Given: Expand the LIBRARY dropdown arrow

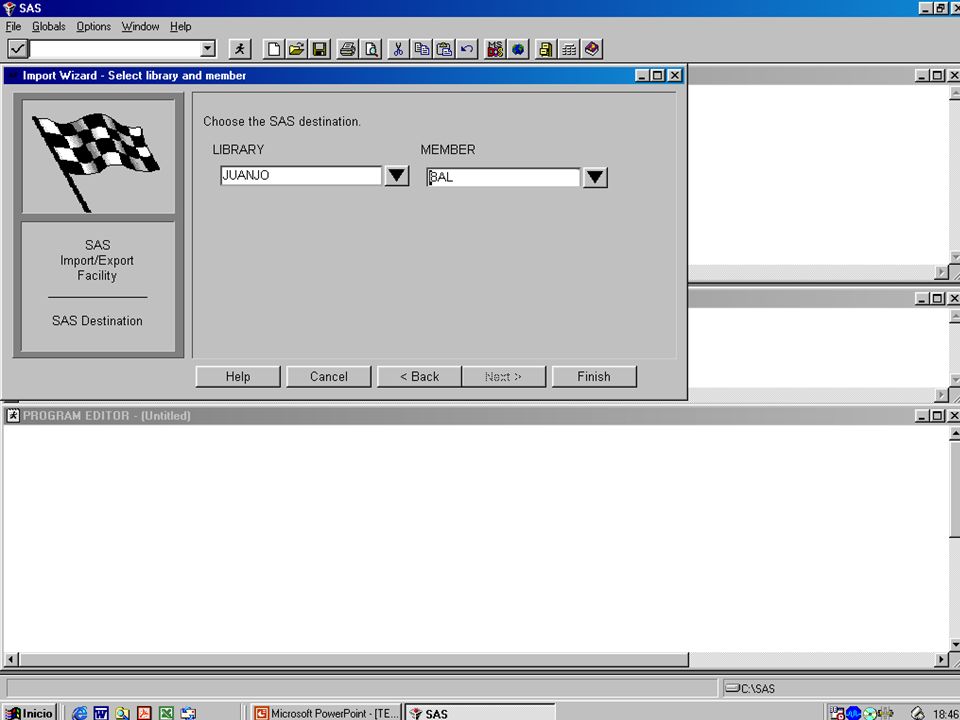Looking at the screenshot, I should point(397,176).
